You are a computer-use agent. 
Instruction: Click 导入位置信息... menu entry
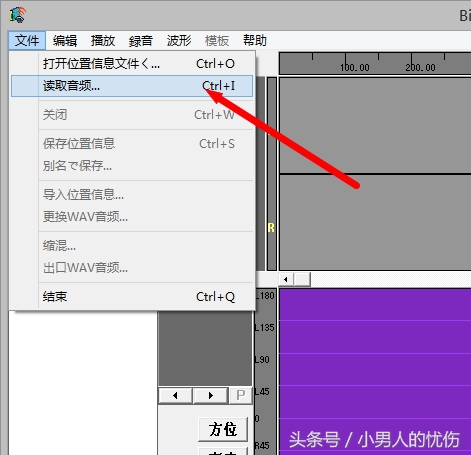(132, 195)
